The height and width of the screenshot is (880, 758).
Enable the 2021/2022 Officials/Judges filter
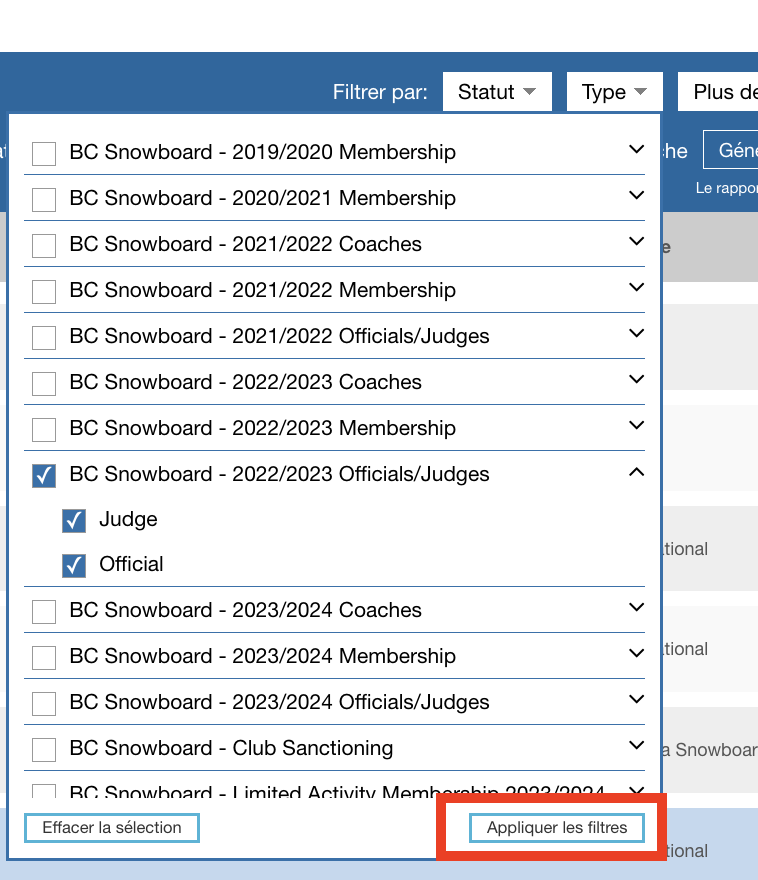[x=43, y=336]
